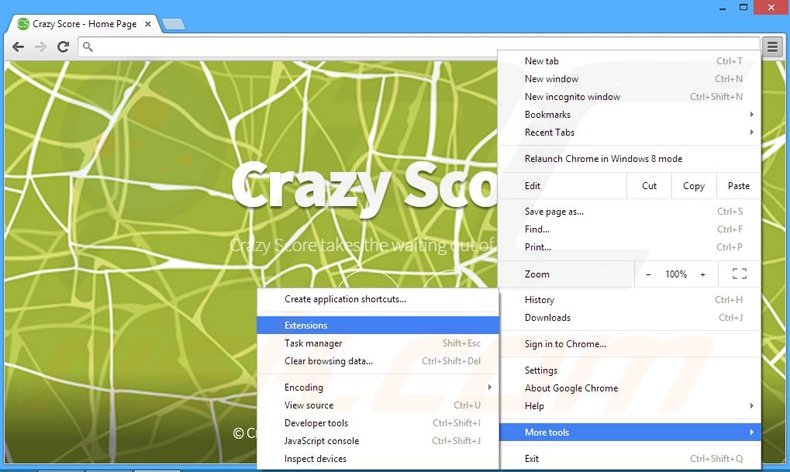Open Extensions from the More tools submenu
Screen dimensions: 790x472
[378, 325]
